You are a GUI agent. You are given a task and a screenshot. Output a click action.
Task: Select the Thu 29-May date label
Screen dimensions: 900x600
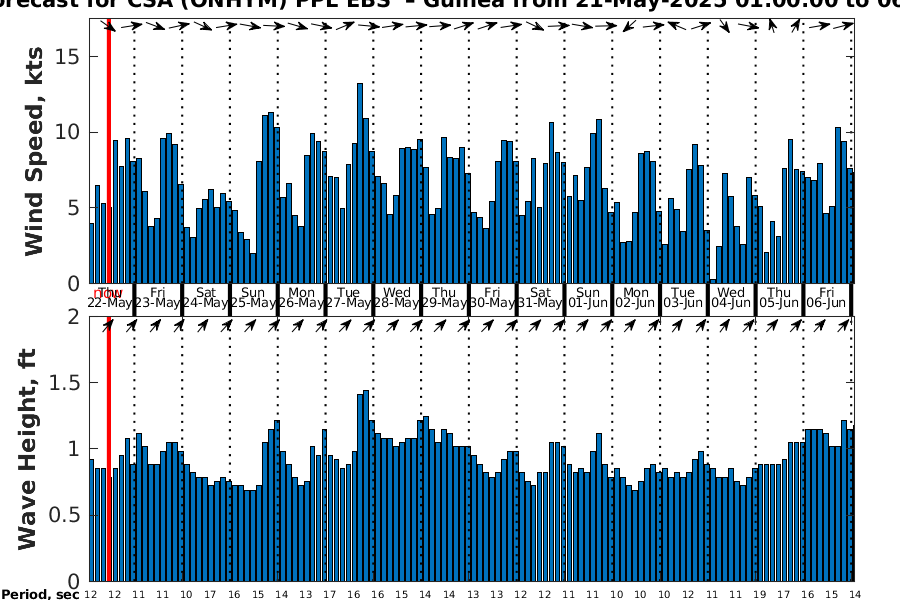click(444, 298)
